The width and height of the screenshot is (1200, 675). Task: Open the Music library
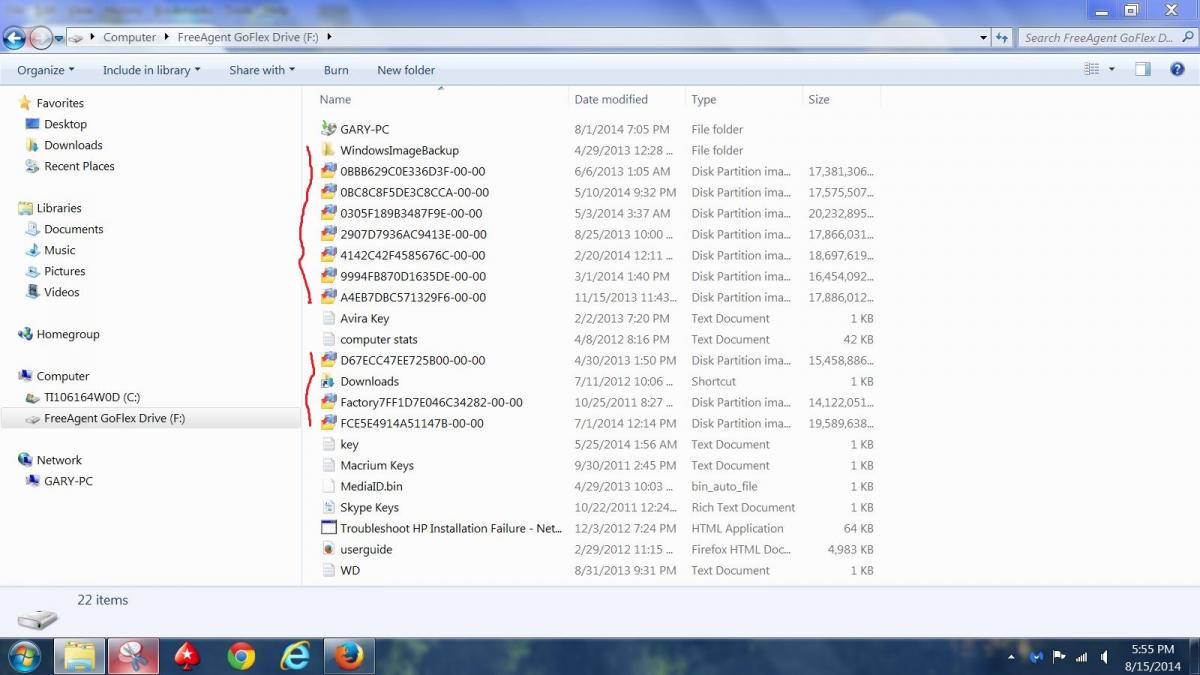[59, 250]
